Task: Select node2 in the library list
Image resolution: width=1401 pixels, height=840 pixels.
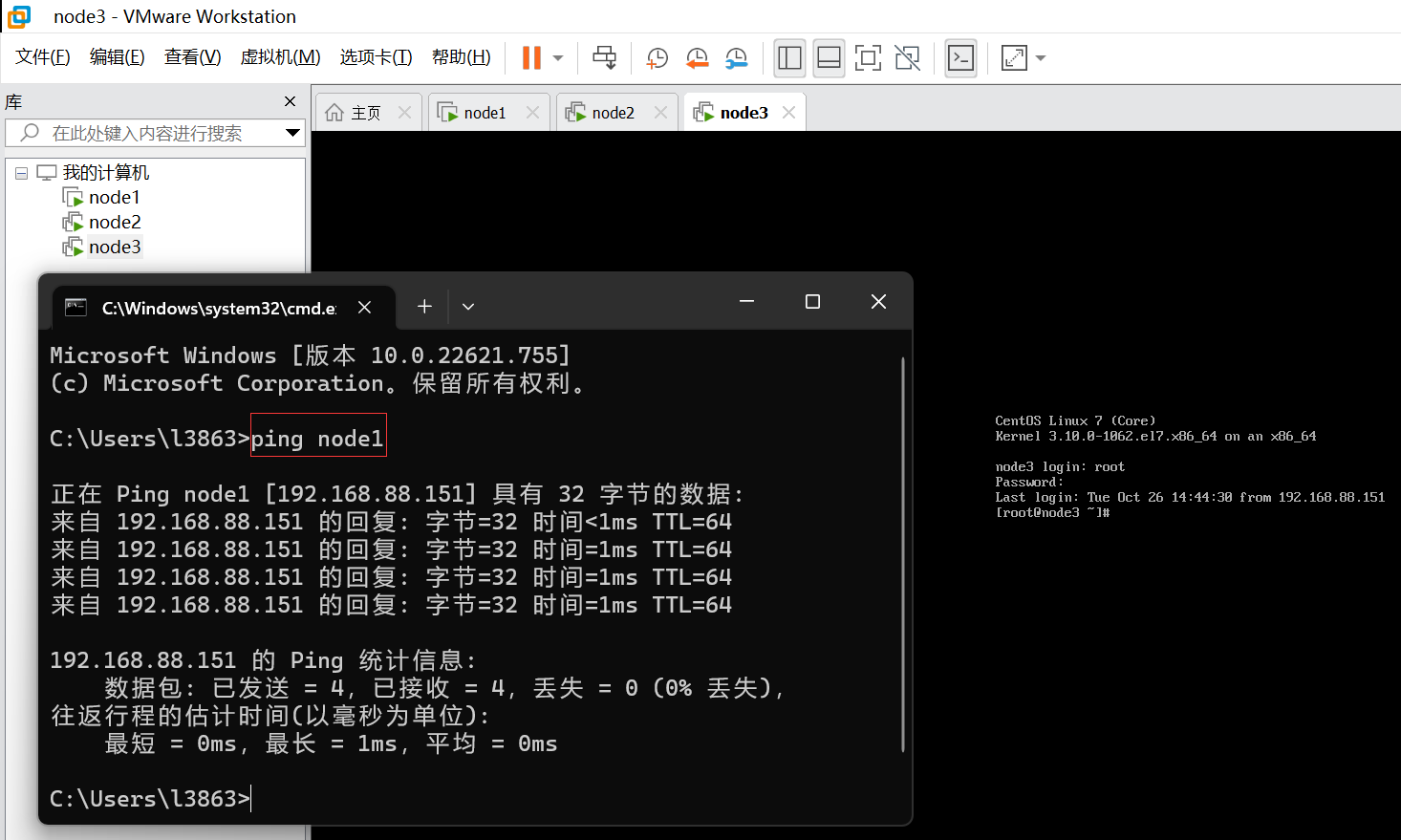Action: click(112, 222)
